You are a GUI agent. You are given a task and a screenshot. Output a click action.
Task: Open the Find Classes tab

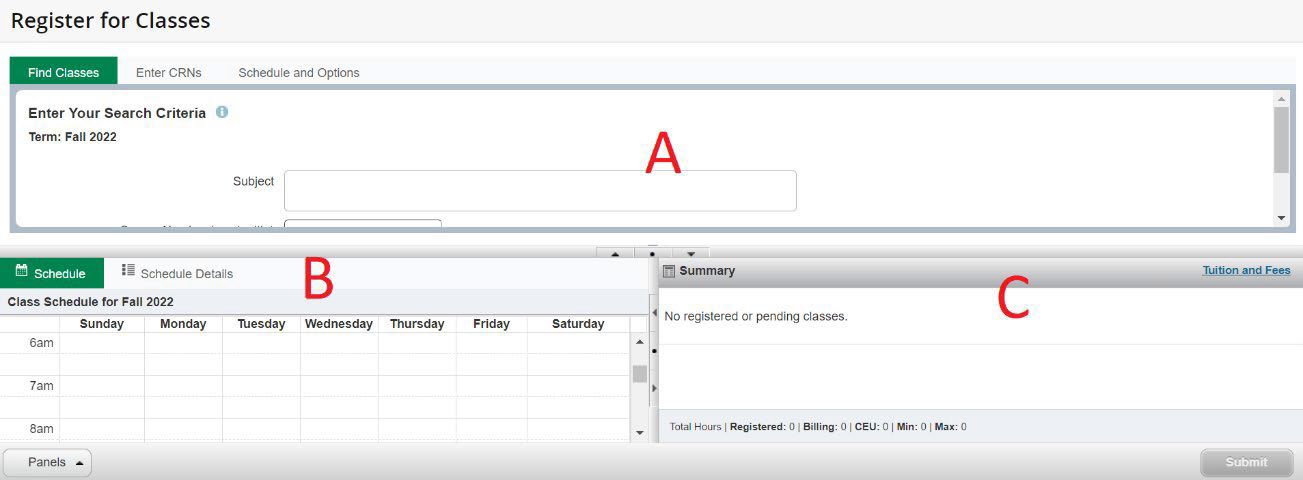(x=63, y=72)
